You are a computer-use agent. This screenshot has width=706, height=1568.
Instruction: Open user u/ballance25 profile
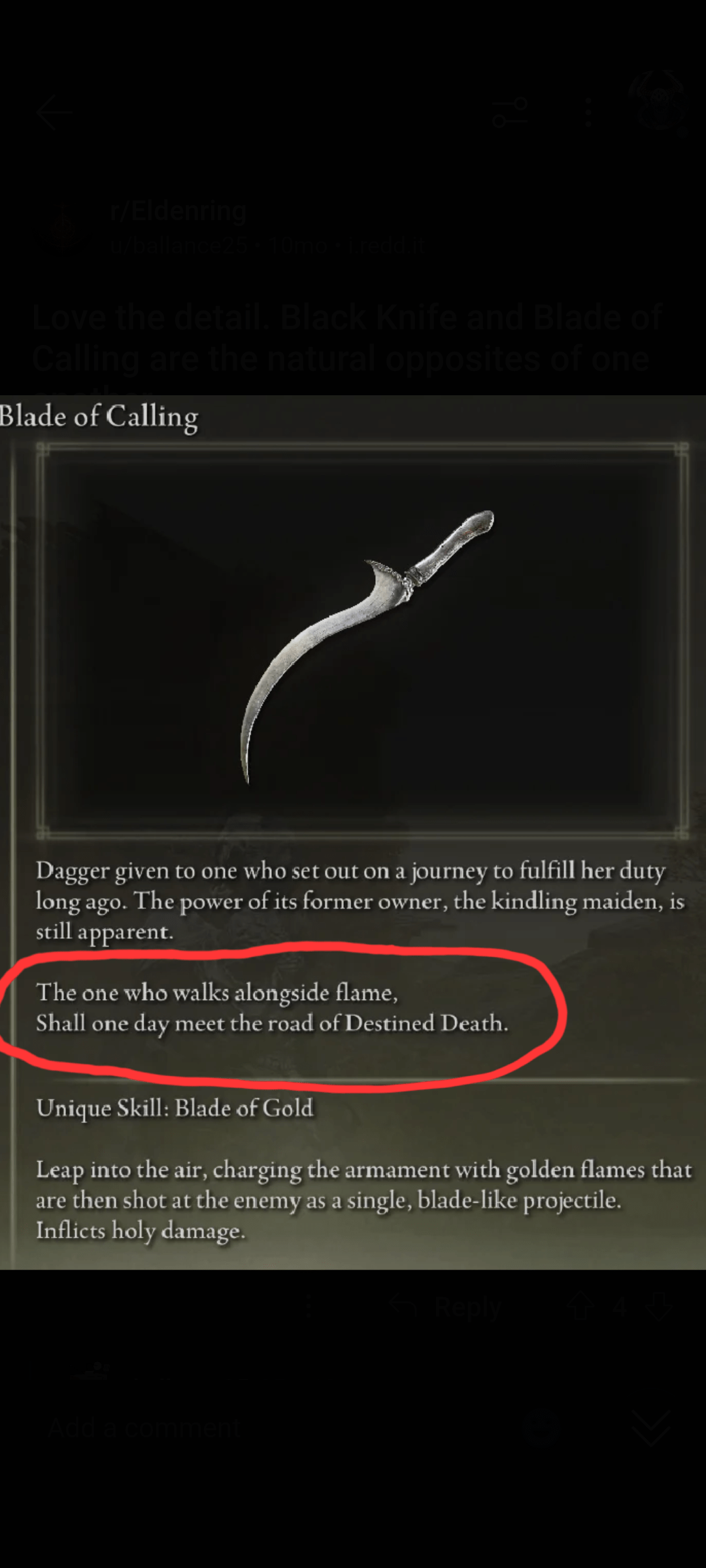click(x=178, y=246)
